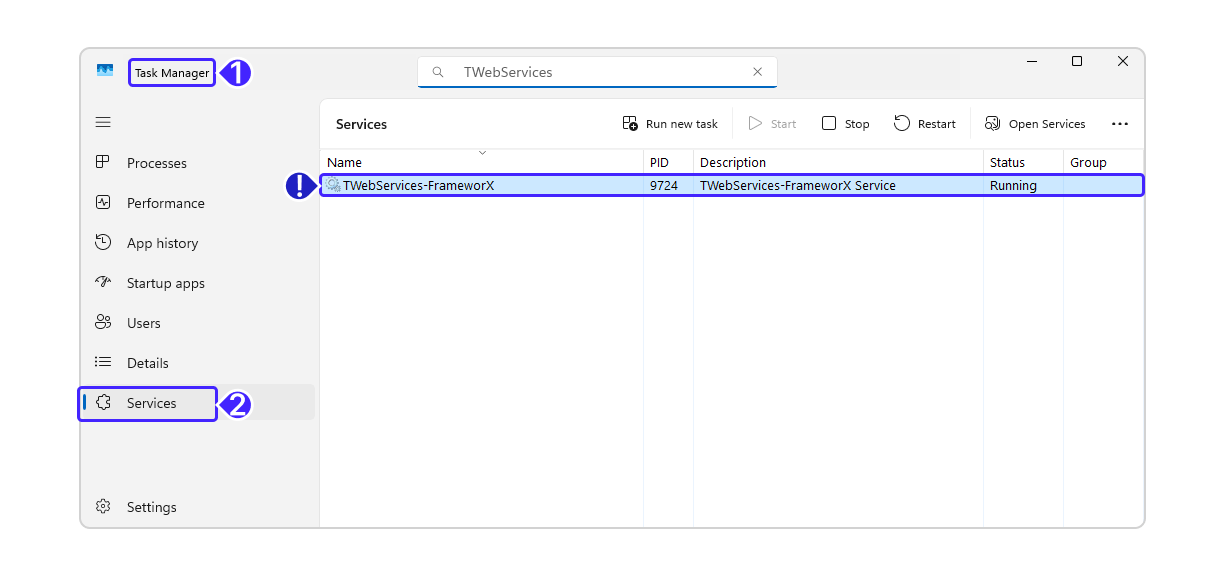Click the Run new task icon

coord(630,123)
